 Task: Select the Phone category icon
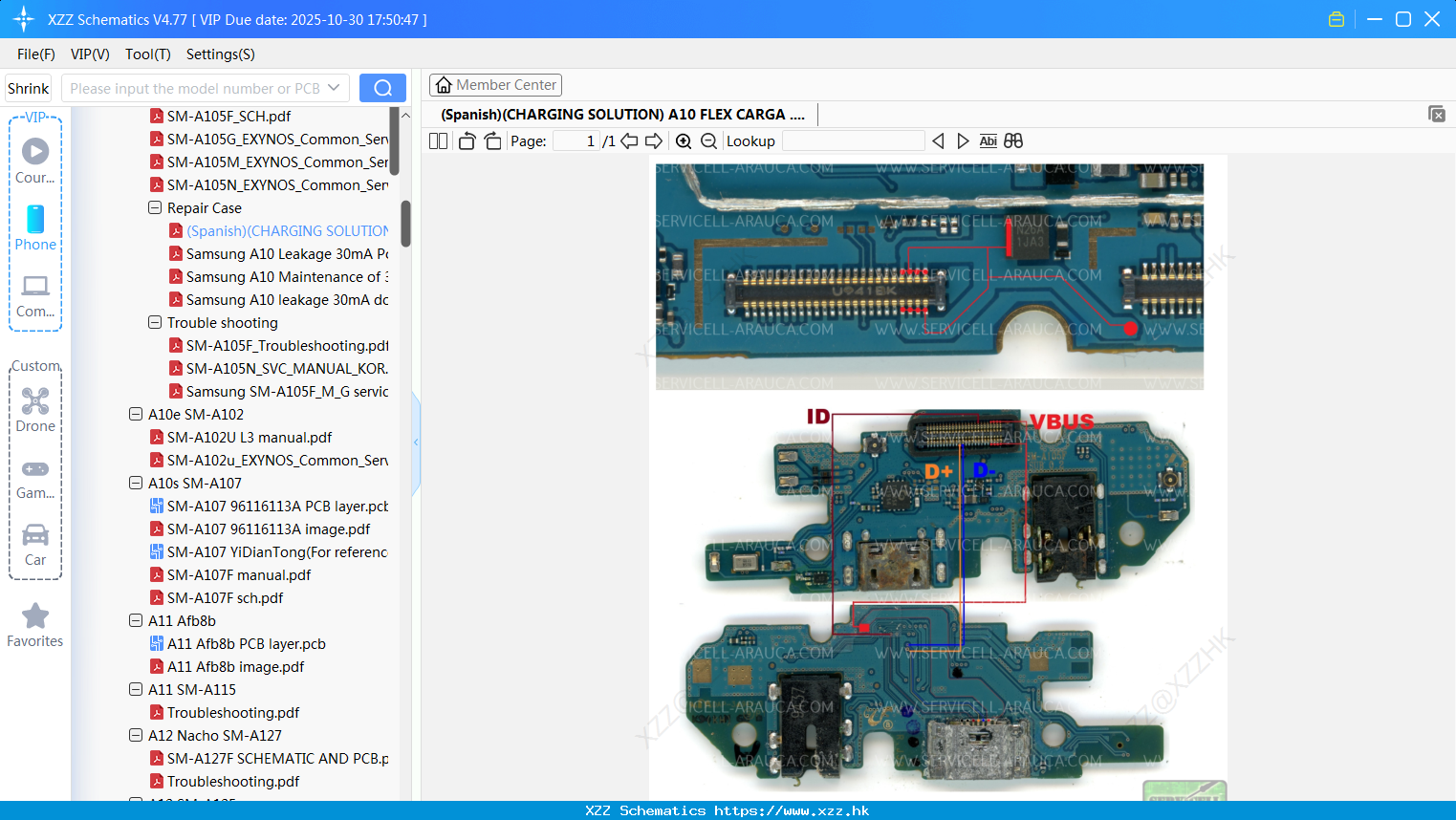[x=35, y=228]
